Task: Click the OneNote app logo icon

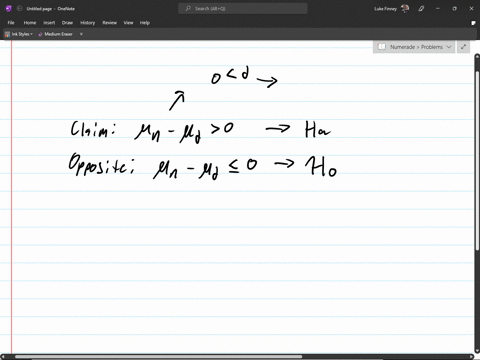Action: coord(9,9)
